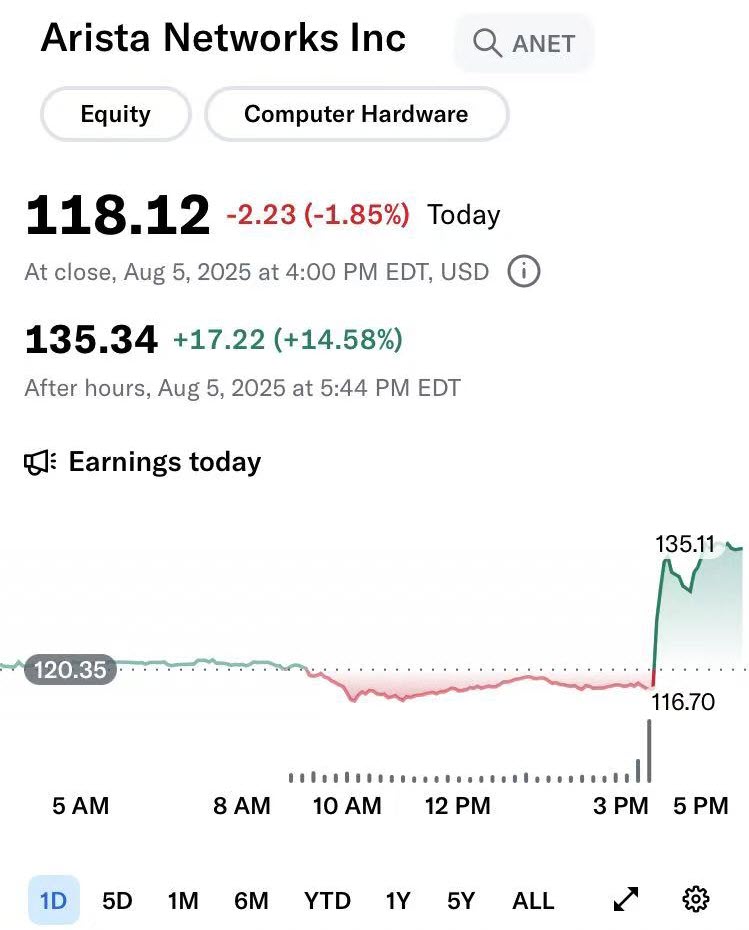The width and height of the screenshot is (749, 930).
Task: Expand the chart to fullscreen
Action: [x=625, y=900]
